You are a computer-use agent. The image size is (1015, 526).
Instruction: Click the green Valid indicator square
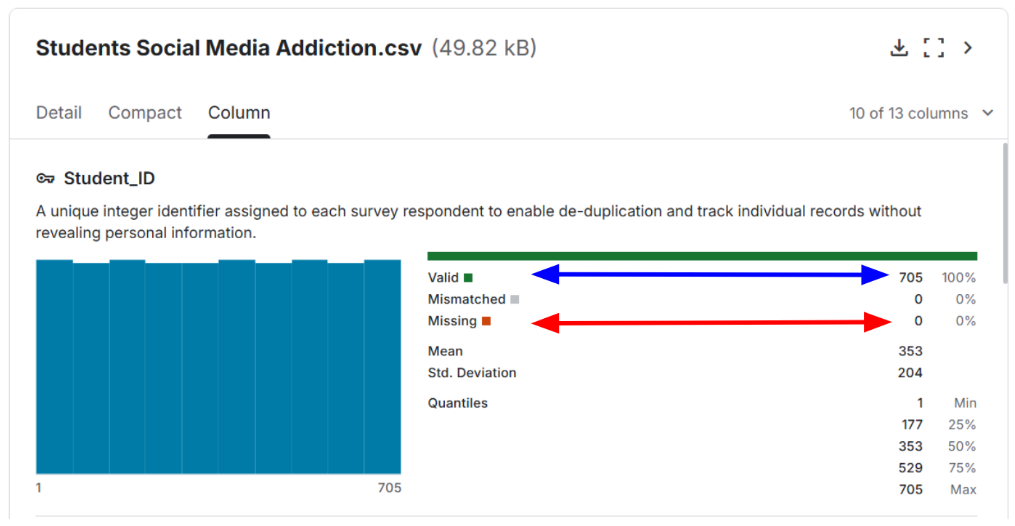coord(468,278)
